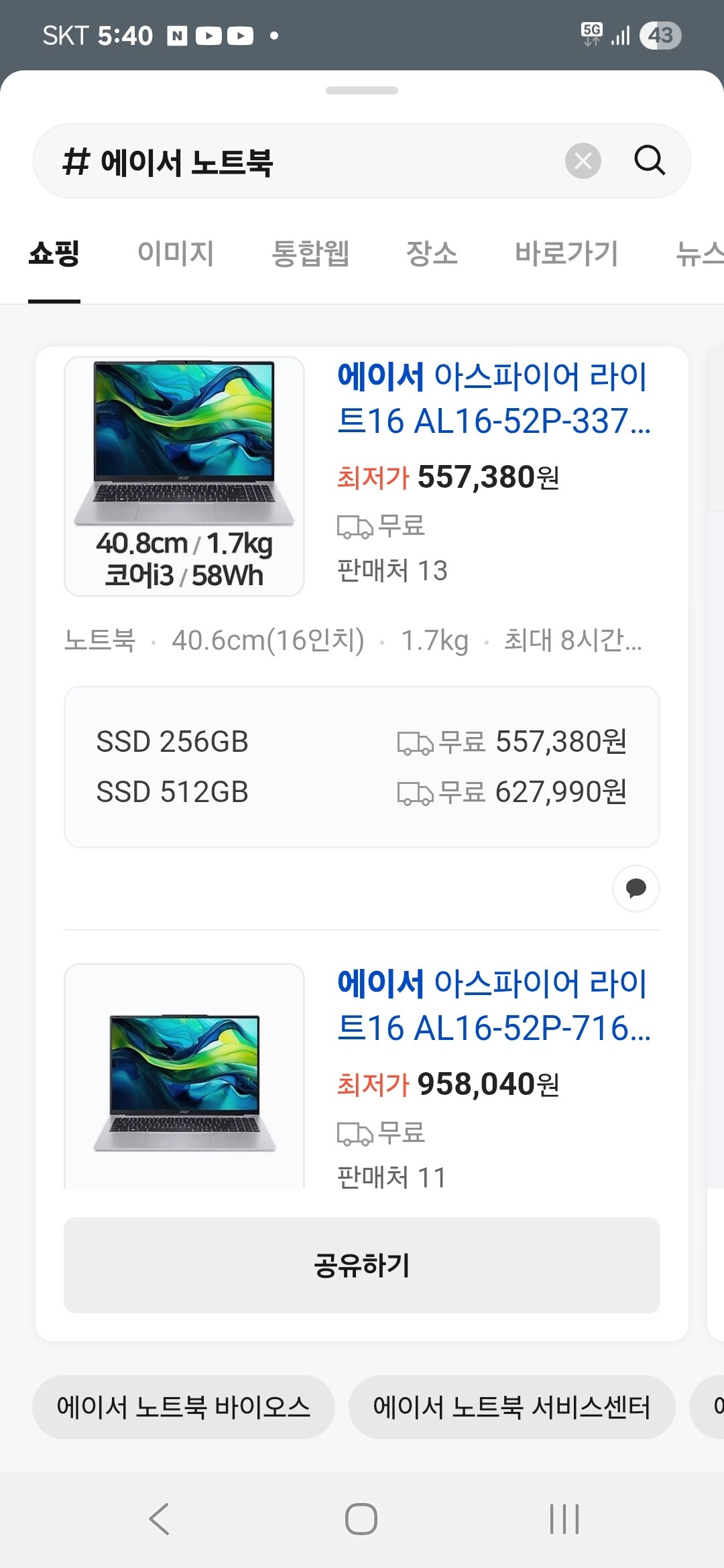Open the 장소 tab

(432, 254)
